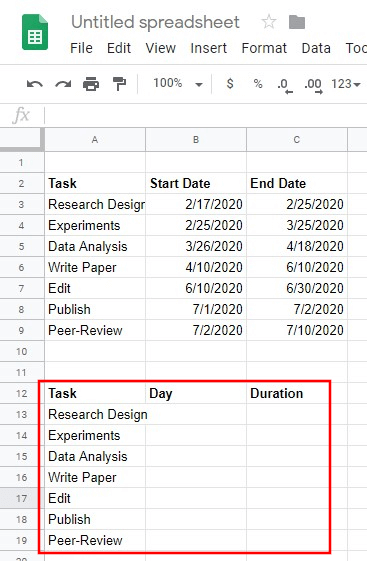Click the redo arrow icon
The width and height of the screenshot is (367, 561).
[63, 84]
